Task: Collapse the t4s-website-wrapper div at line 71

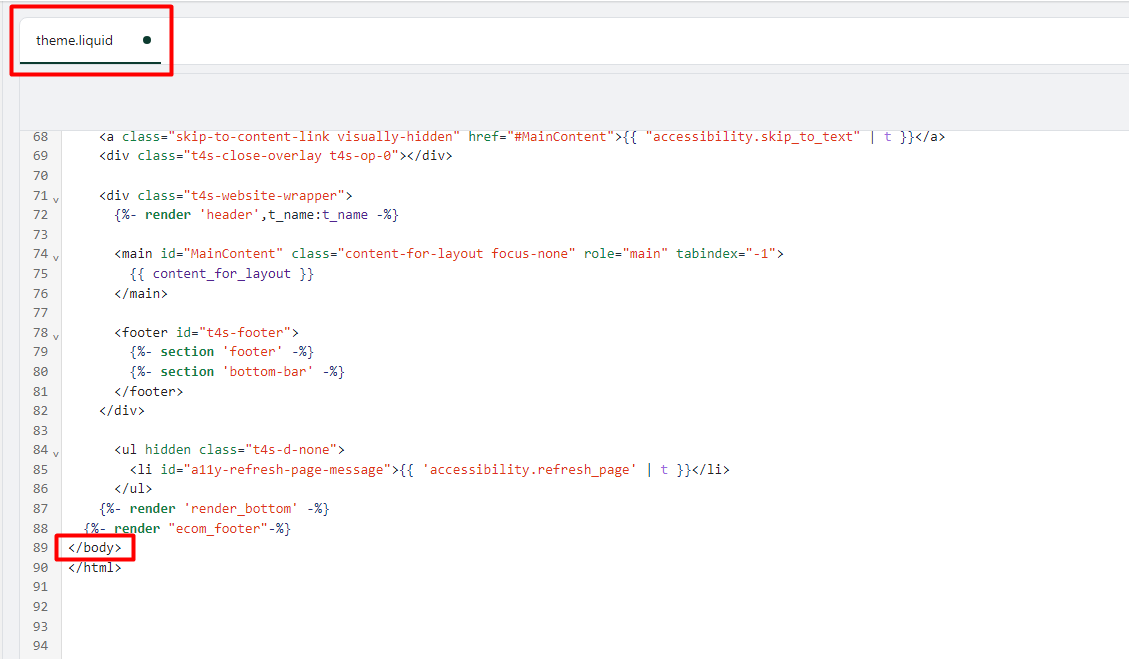Action: pyautogui.click(x=55, y=199)
